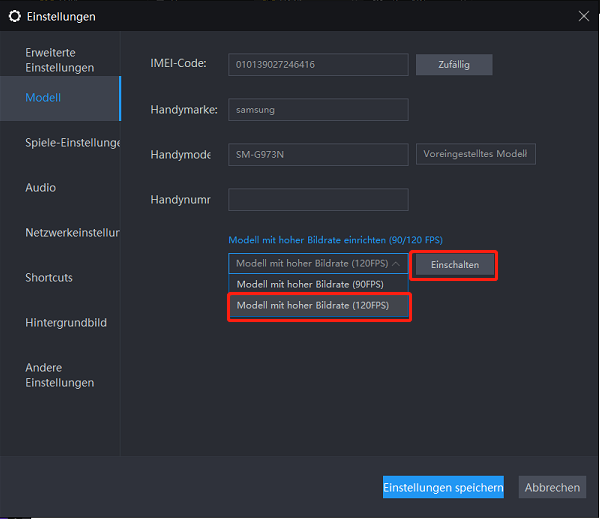Screen dimensions: 600x519
Task: Open Voreingestelltes Modell dropdown
Action: pos(476,154)
